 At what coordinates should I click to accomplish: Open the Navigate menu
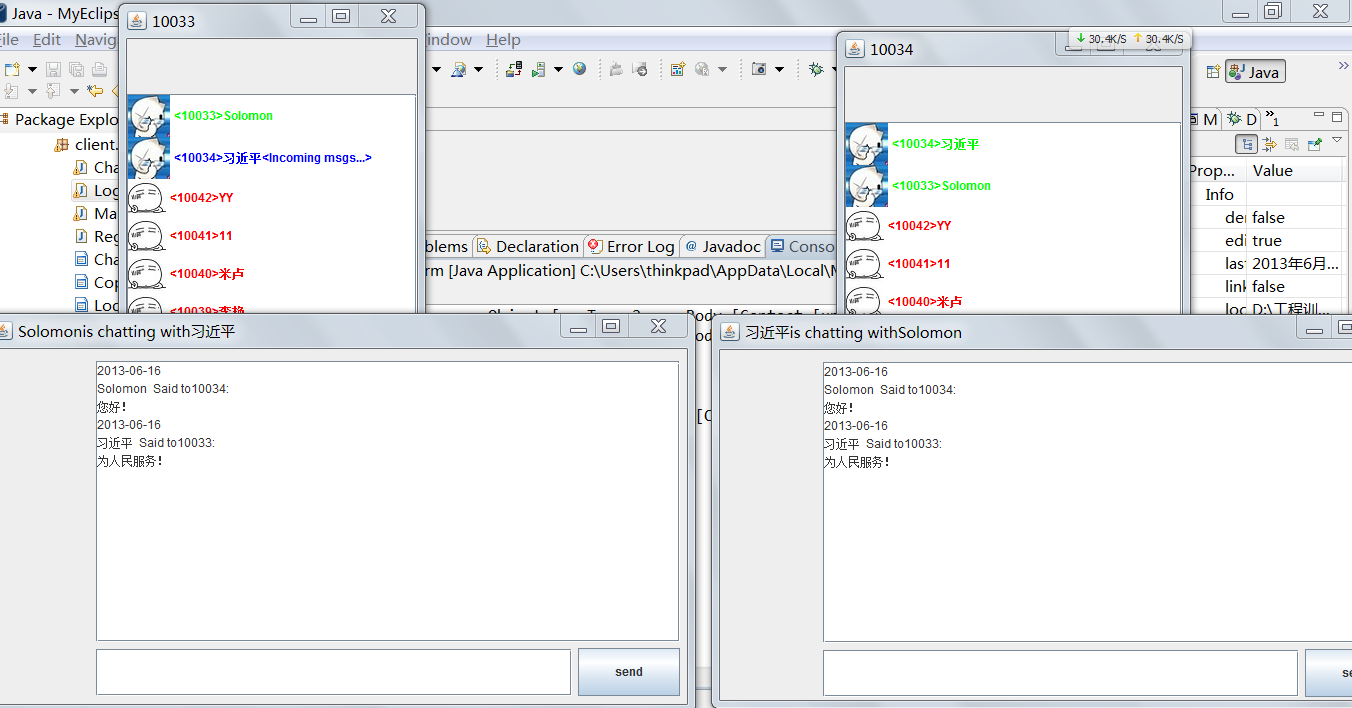coord(96,40)
